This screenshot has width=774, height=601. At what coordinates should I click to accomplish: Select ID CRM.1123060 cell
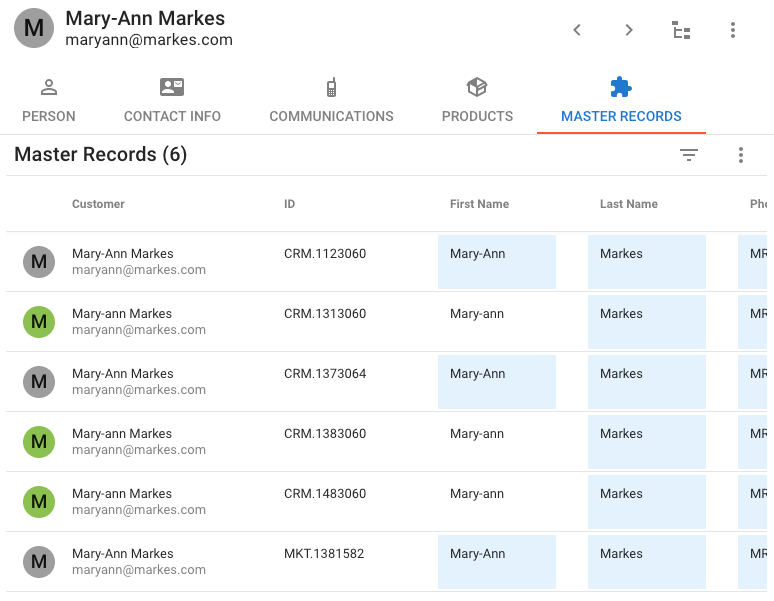tap(325, 254)
